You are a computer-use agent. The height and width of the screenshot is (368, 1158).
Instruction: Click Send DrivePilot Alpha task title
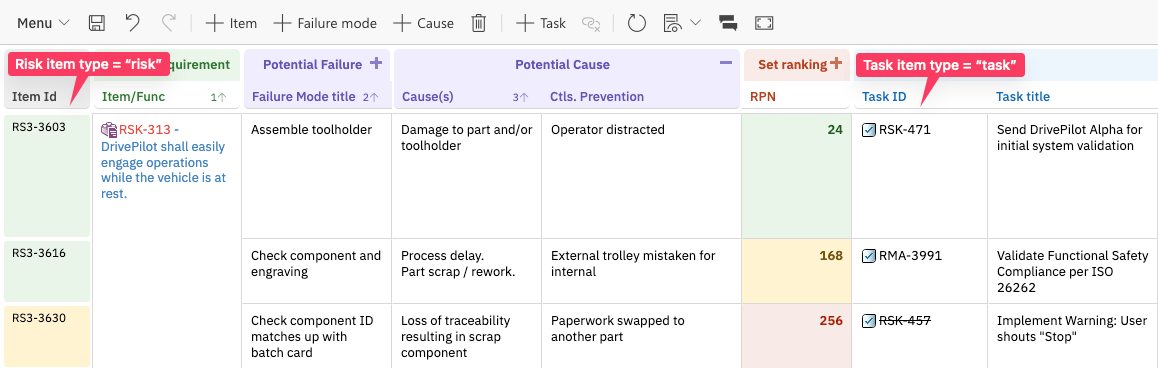[x=1069, y=137]
